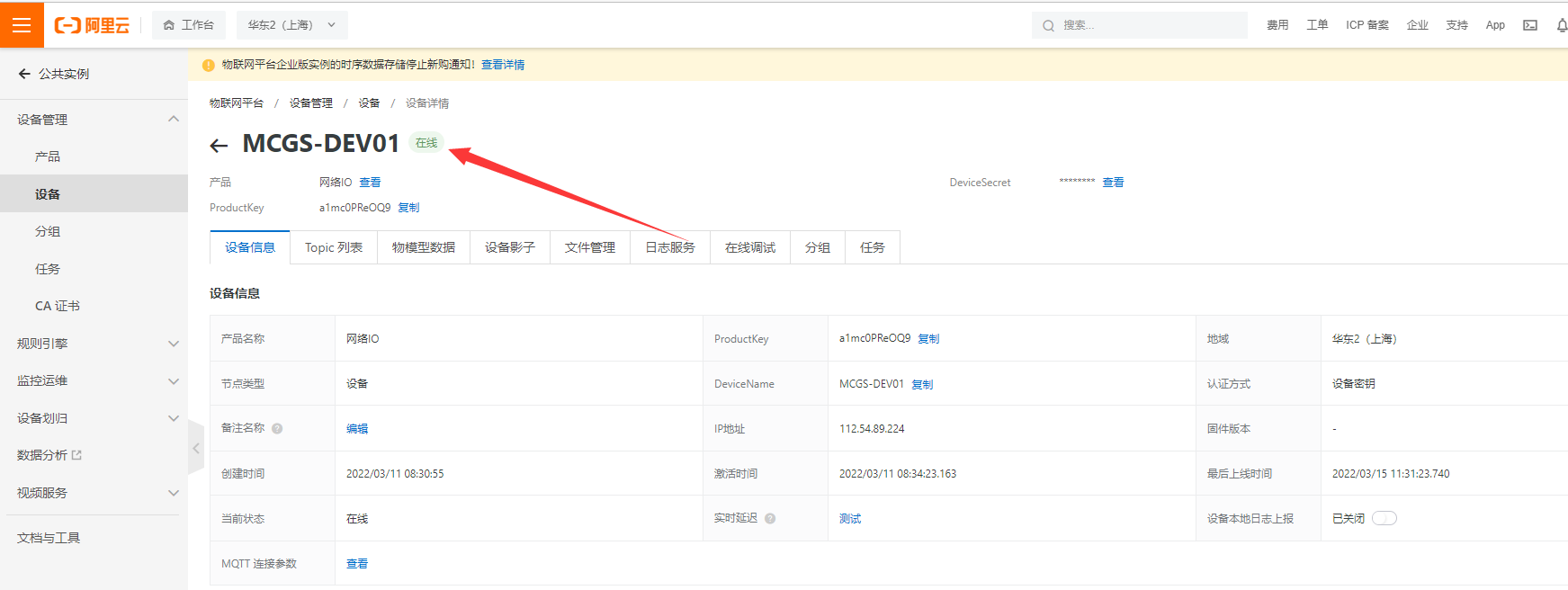Collapse the sidebar with the handle arrow

click(196, 448)
